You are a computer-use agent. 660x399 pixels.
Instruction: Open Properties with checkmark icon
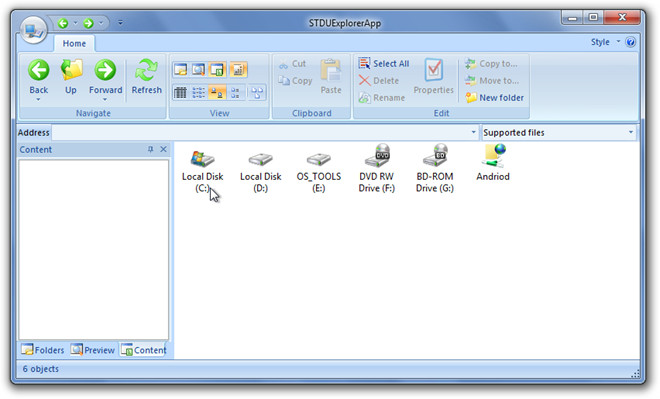(x=434, y=77)
